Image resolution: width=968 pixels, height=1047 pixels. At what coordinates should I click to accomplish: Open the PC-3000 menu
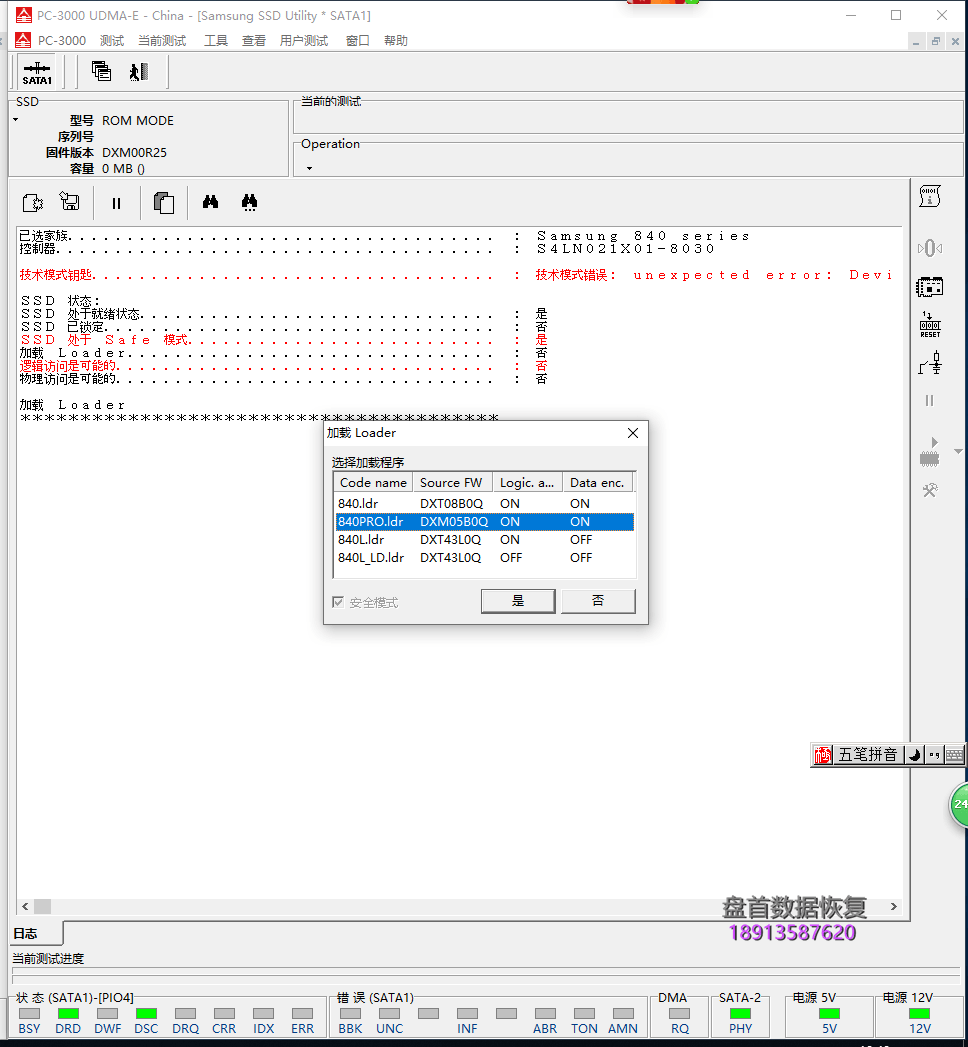(61, 41)
